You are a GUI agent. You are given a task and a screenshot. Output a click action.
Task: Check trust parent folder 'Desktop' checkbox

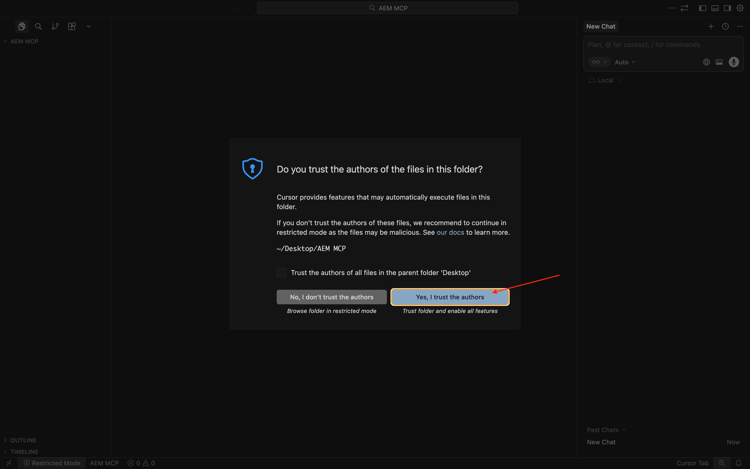(x=281, y=273)
